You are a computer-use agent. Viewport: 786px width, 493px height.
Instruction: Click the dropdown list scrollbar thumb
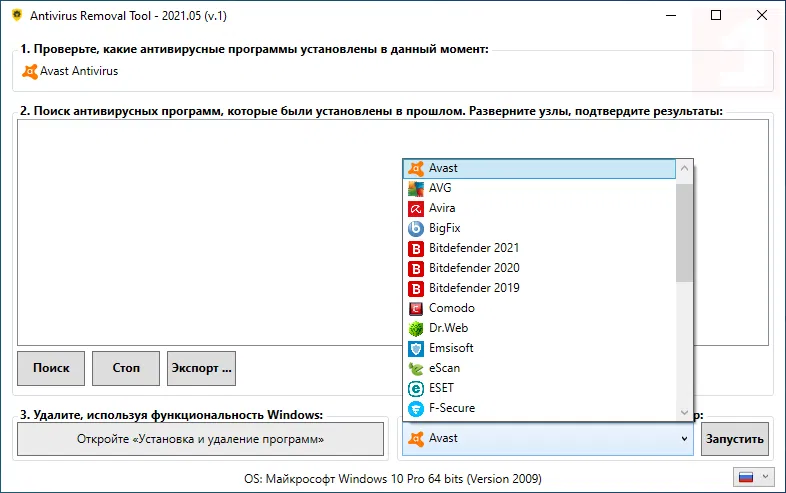684,233
